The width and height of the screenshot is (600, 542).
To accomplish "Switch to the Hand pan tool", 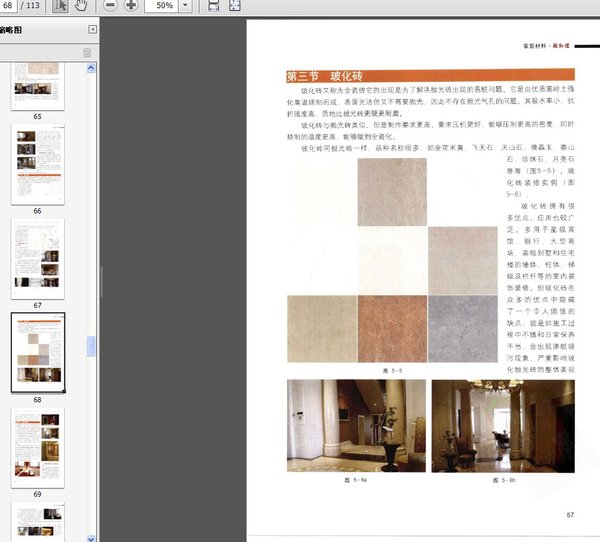I will (x=80, y=6).
